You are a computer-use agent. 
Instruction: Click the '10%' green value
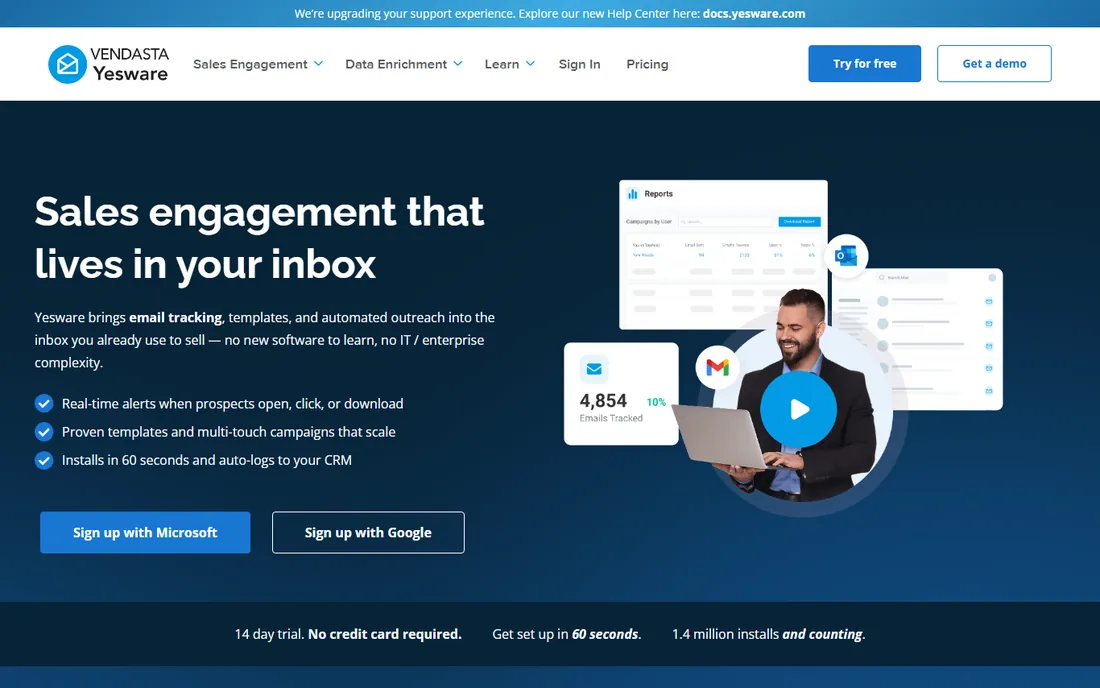click(x=656, y=402)
